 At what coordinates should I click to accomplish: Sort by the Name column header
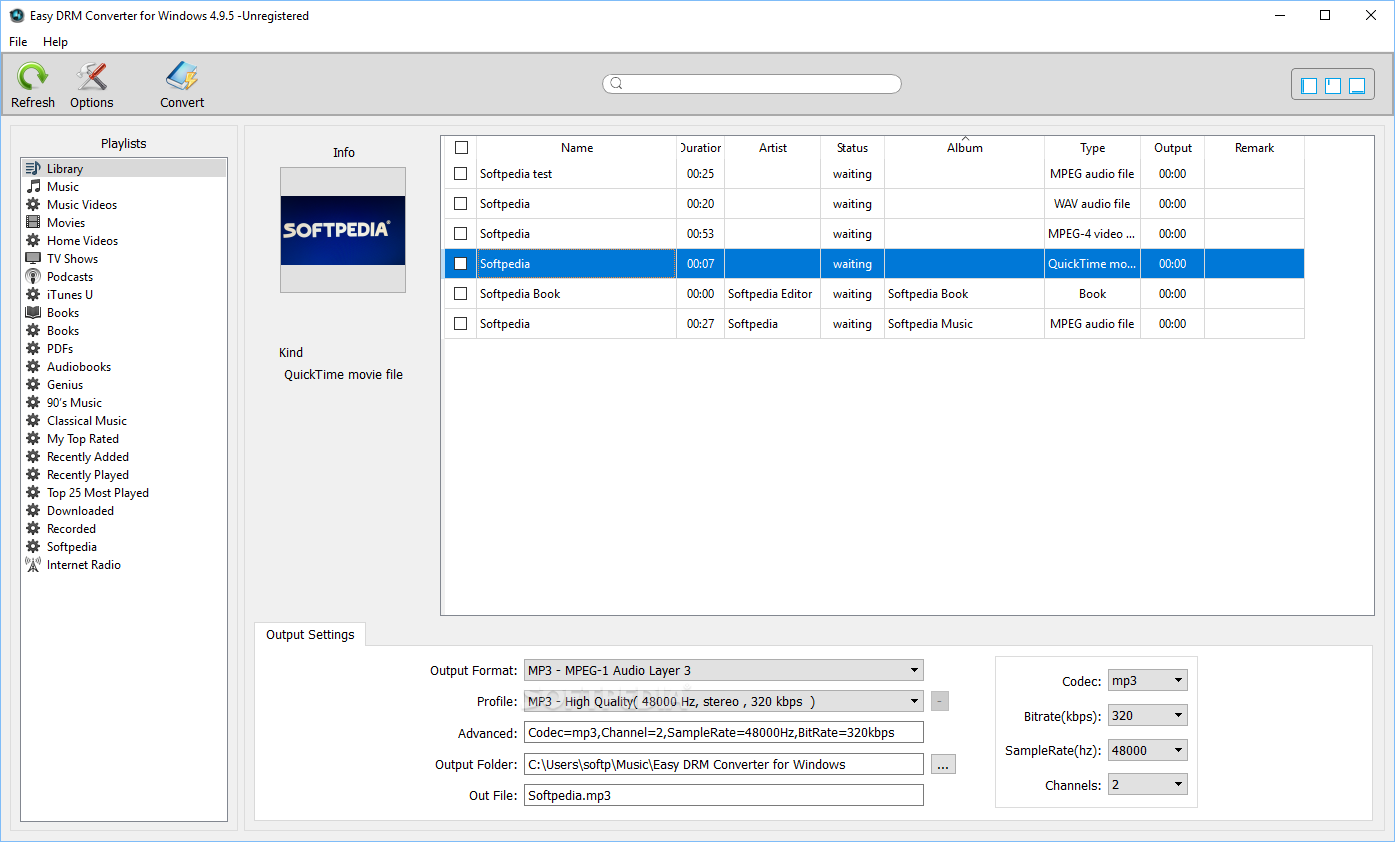click(577, 148)
